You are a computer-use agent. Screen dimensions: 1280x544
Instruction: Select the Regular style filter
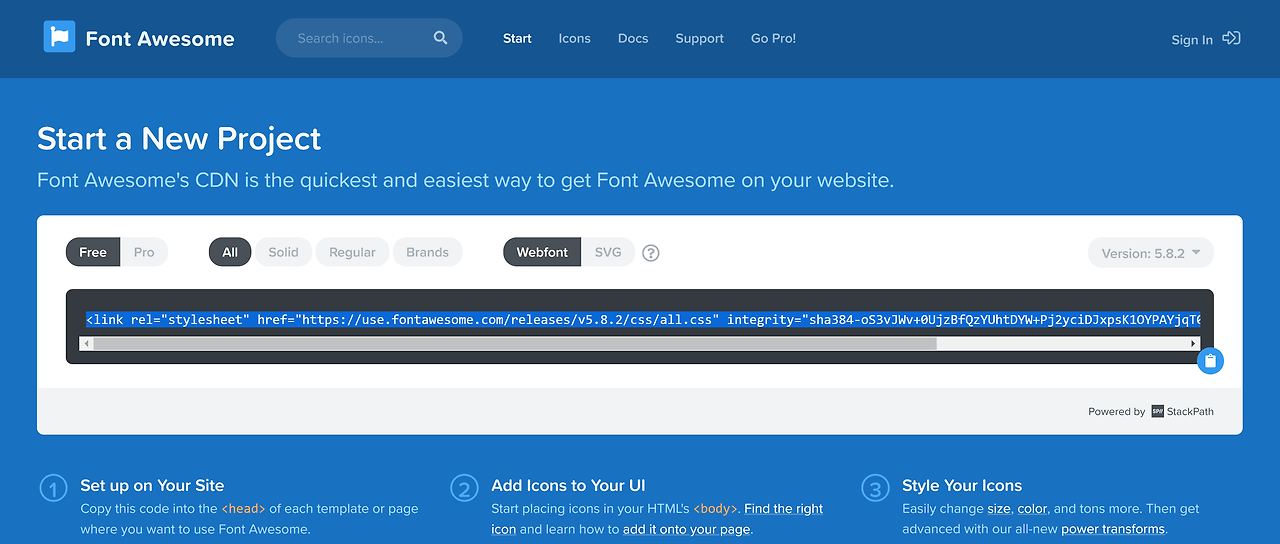352,252
